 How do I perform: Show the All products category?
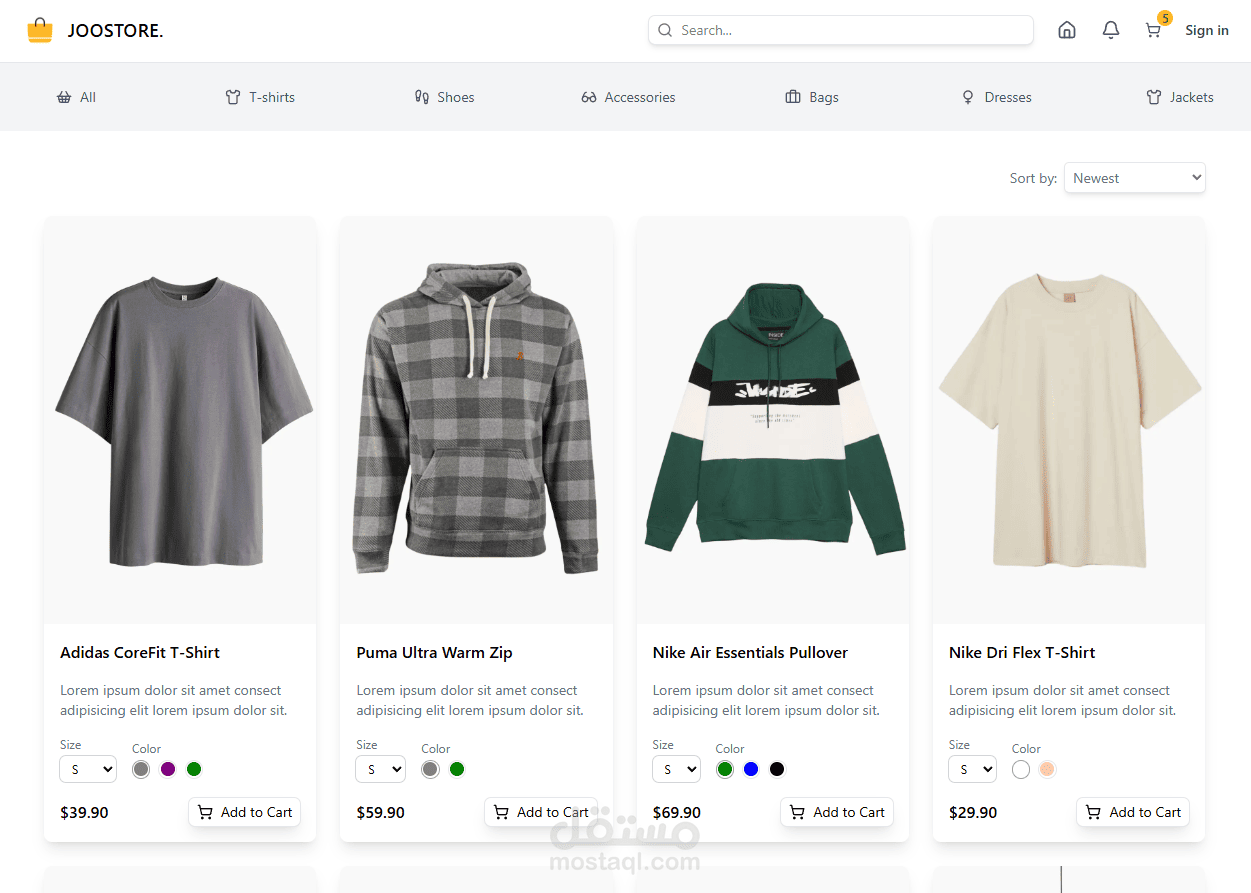click(76, 97)
